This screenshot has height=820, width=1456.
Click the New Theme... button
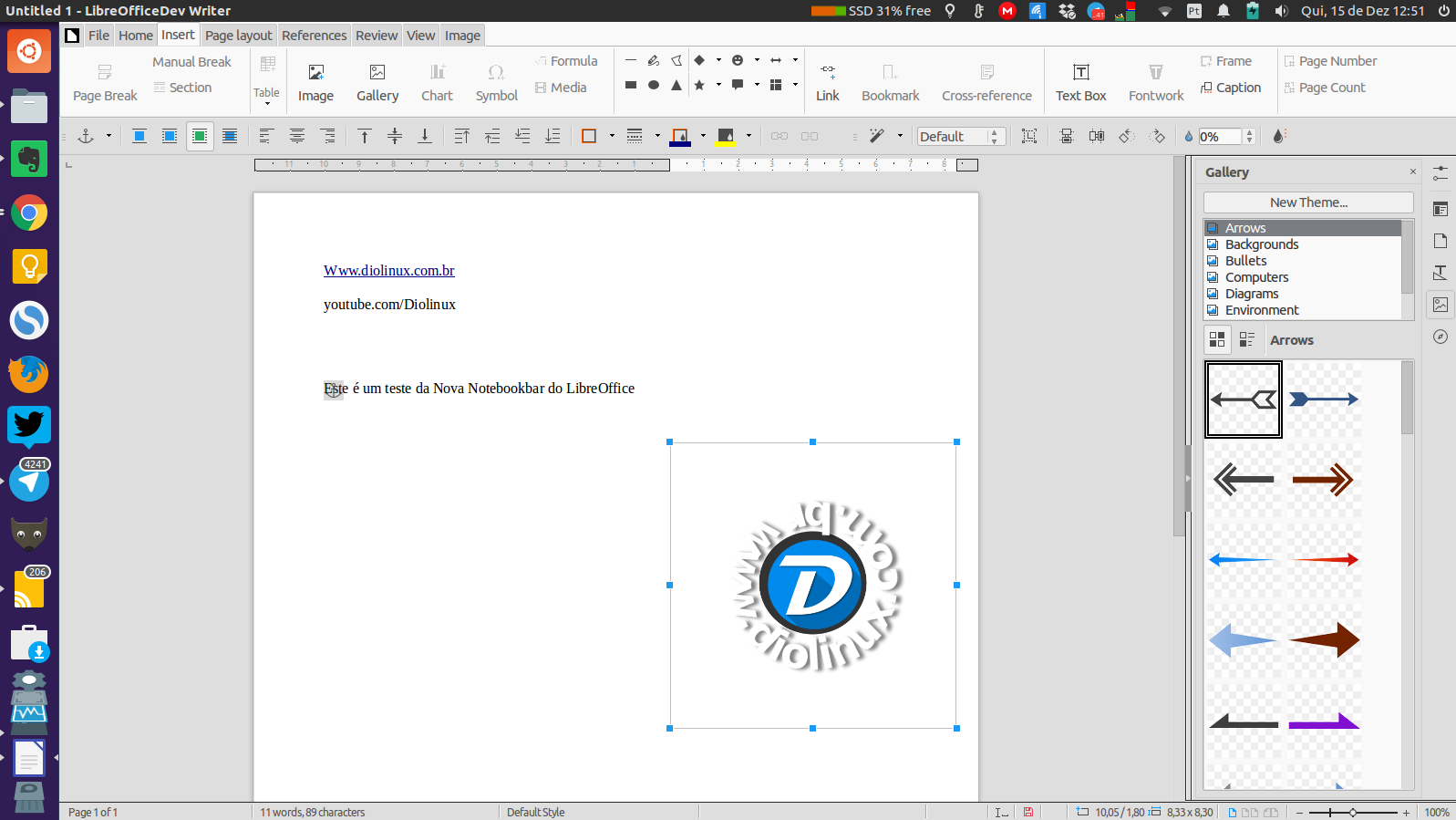click(x=1308, y=202)
